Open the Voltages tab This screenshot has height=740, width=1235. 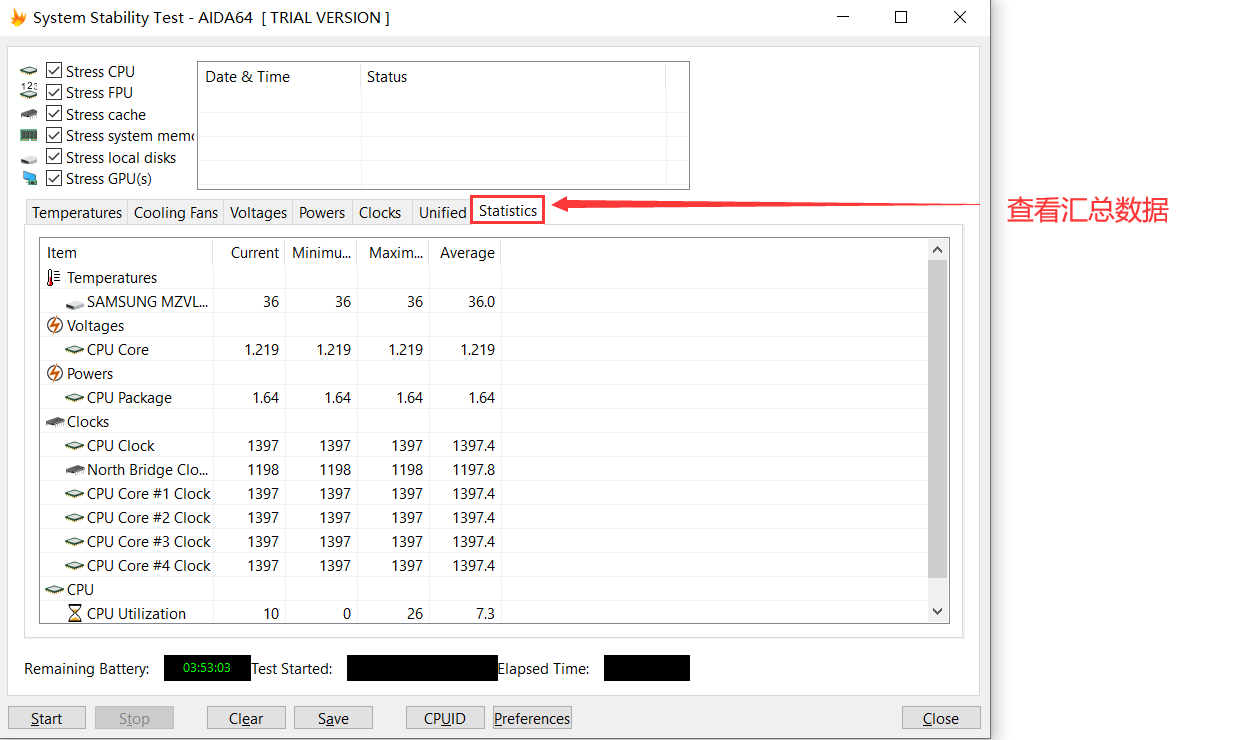(x=258, y=212)
